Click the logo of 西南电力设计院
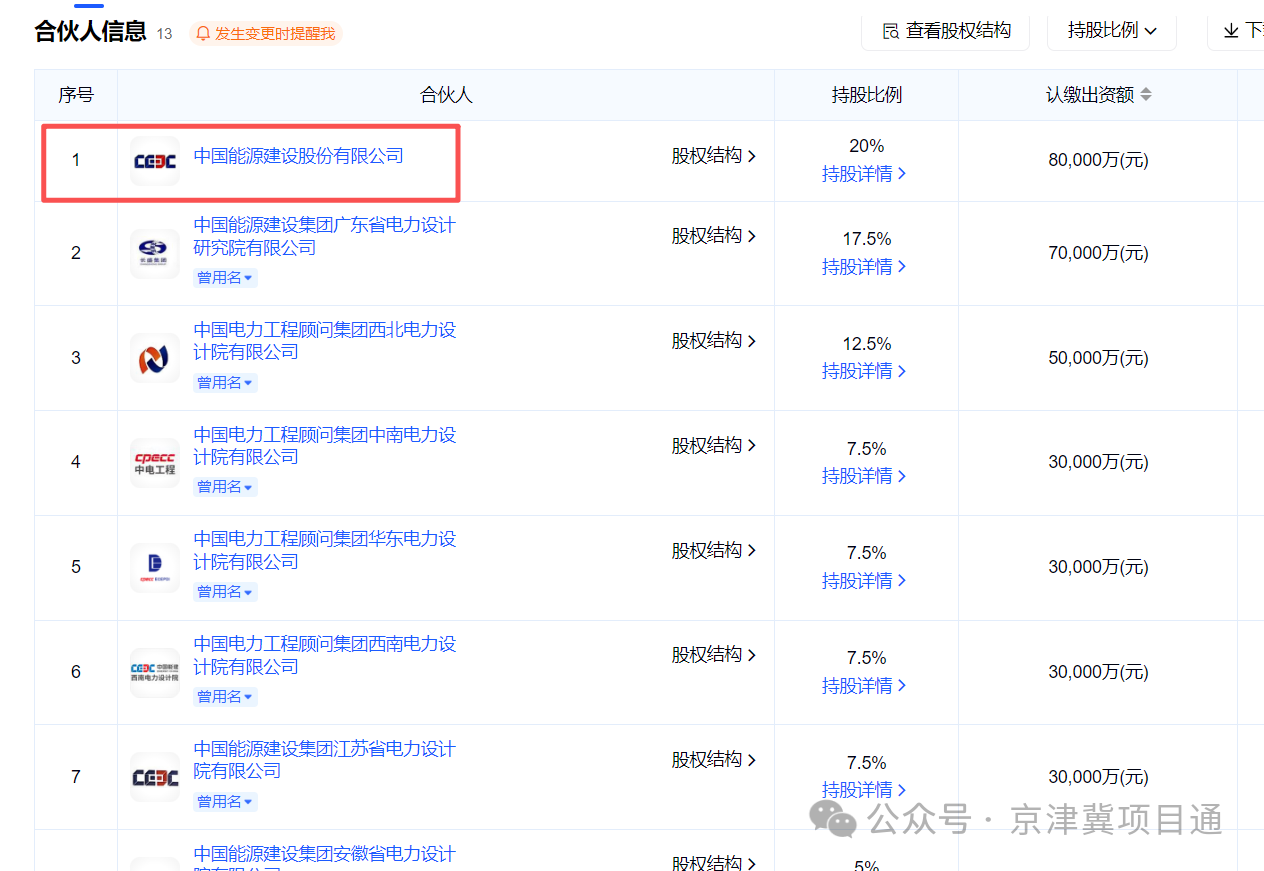Image resolution: width=1264 pixels, height=871 pixels. click(x=155, y=672)
